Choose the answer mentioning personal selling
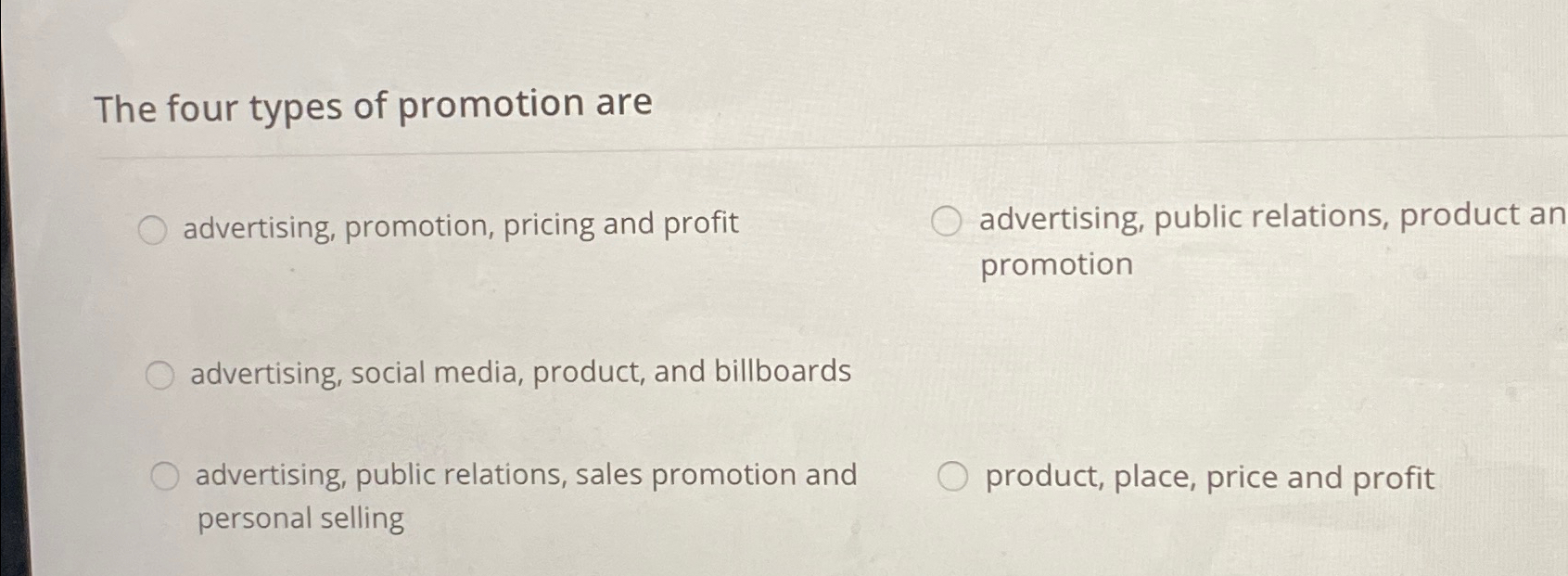Image resolution: width=1568 pixels, height=576 pixels. click(x=525, y=476)
